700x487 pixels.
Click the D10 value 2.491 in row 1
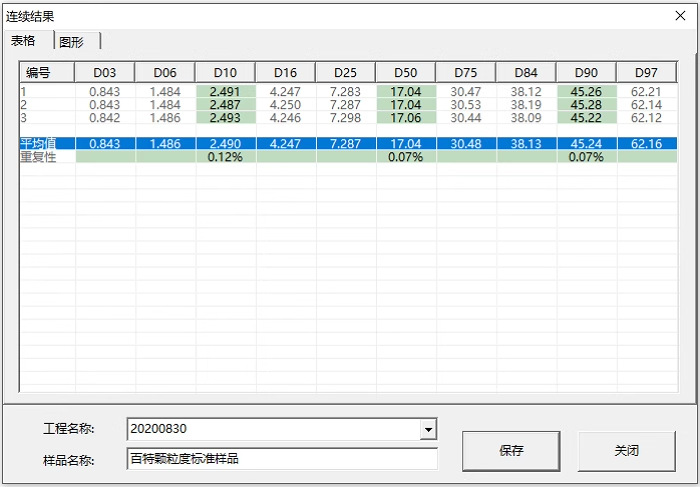(225, 92)
